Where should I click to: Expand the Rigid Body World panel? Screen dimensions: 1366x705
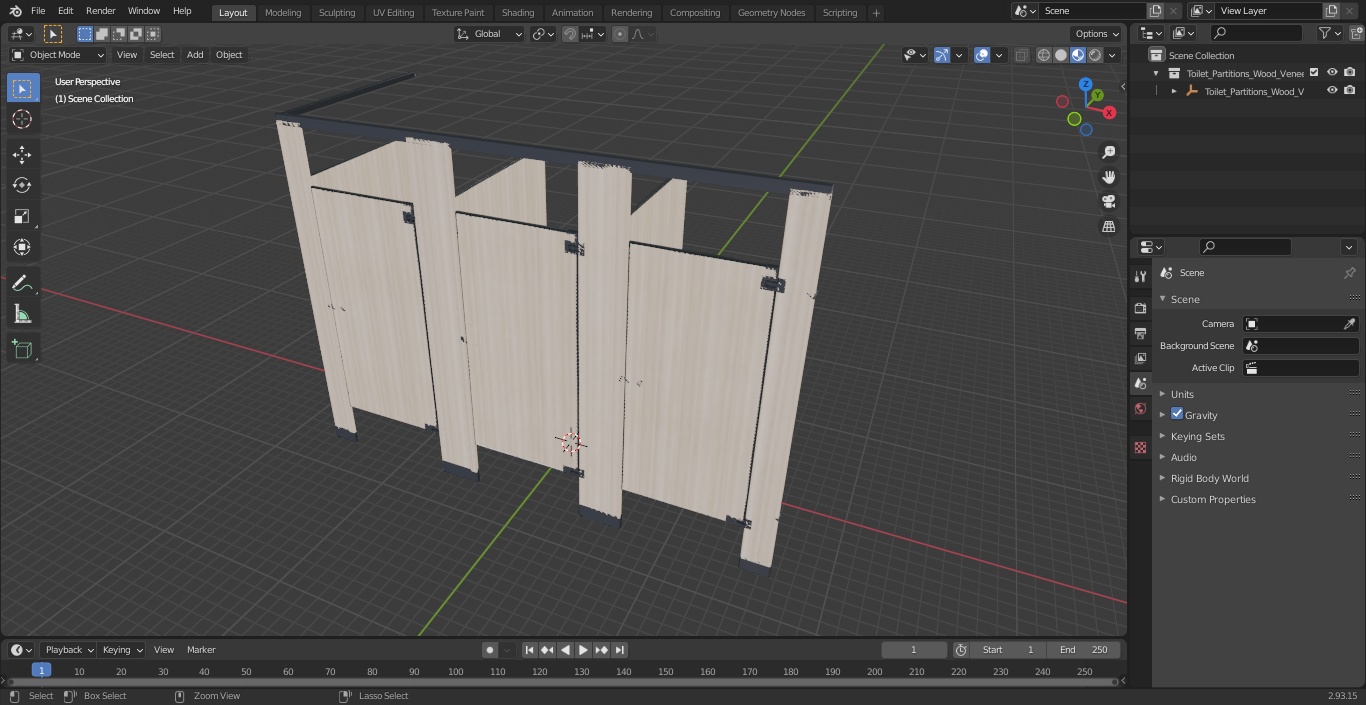click(x=1209, y=478)
